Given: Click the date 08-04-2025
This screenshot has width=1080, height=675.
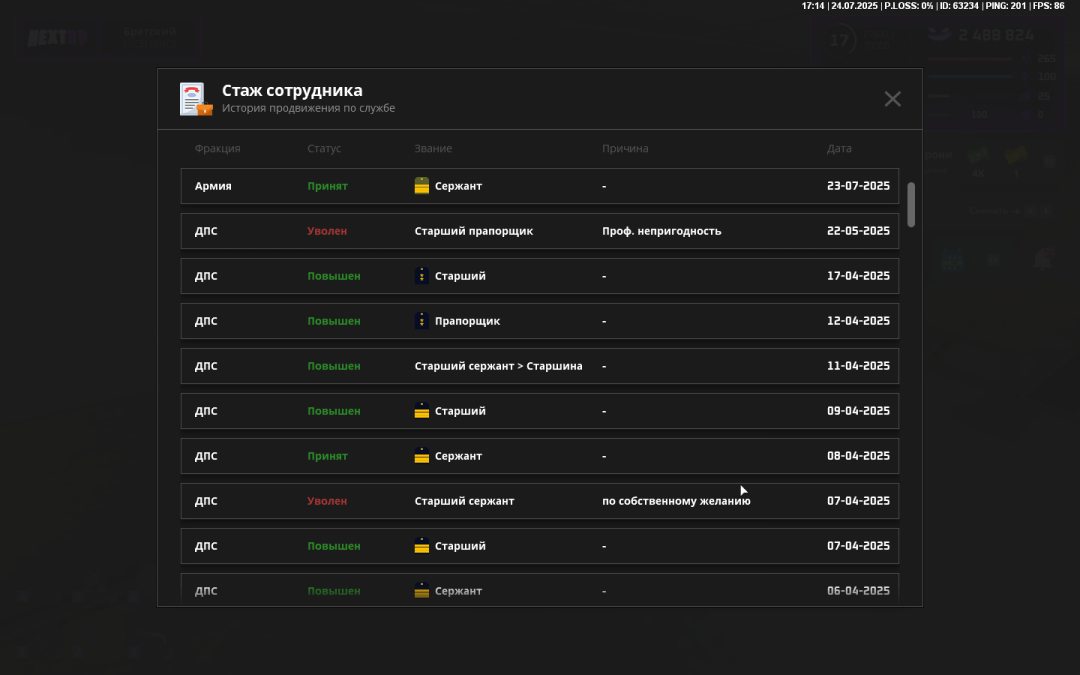Looking at the screenshot, I should pyautogui.click(x=858, y=456).
